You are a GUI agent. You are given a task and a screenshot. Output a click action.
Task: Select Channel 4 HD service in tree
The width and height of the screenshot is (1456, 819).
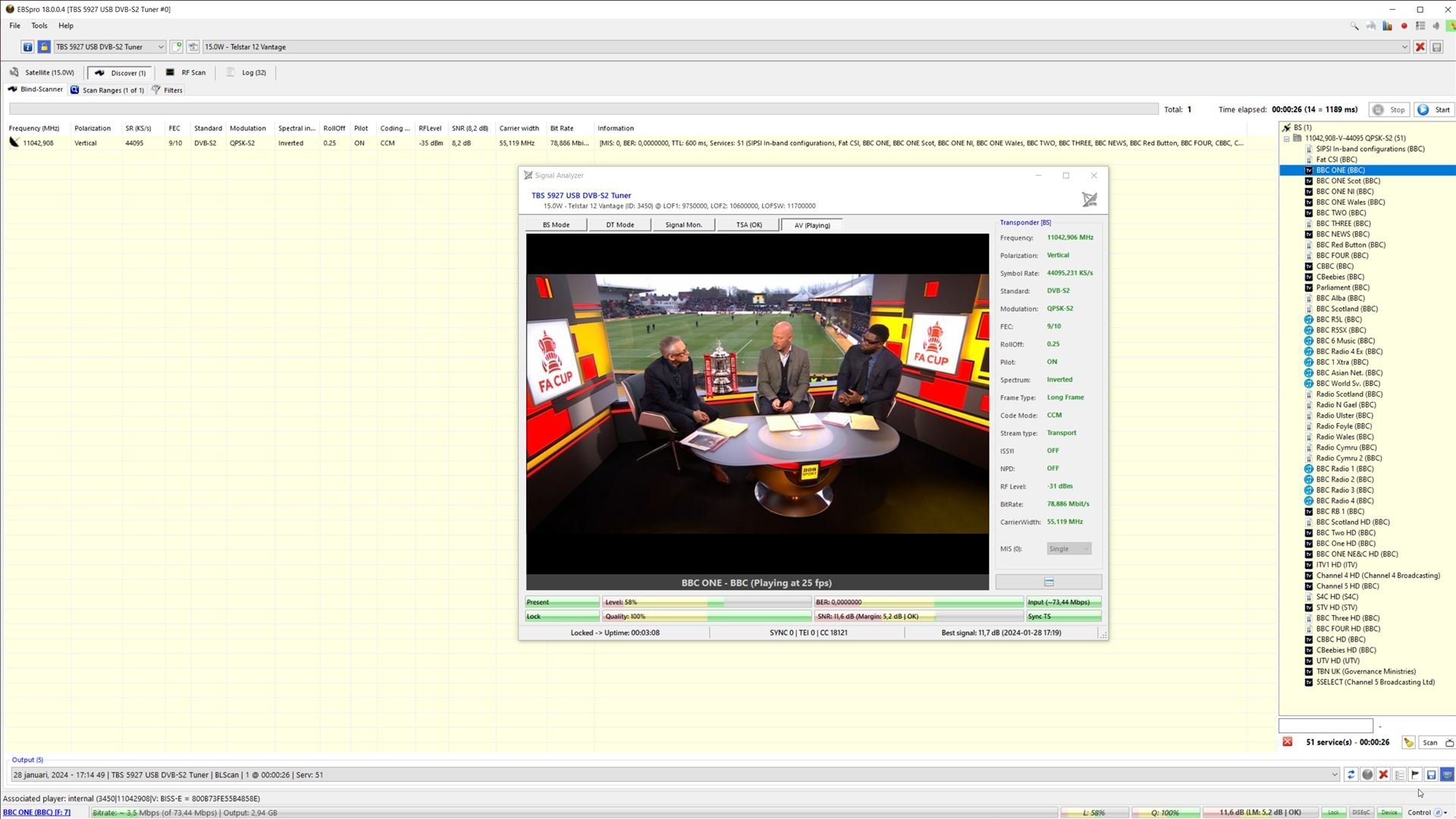pos(1378,576)
